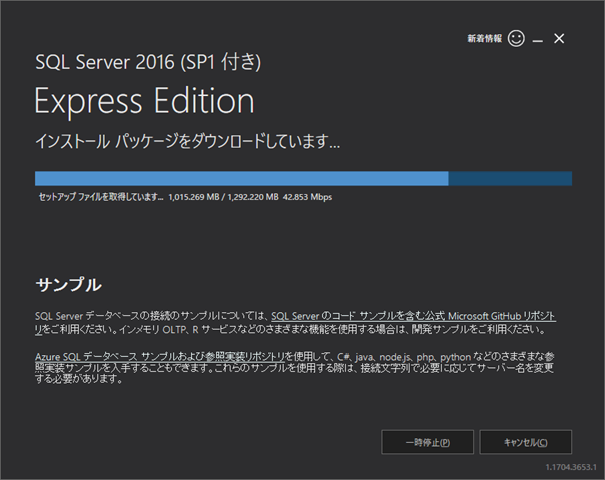Pause the download with 一時停止(P)
Image resolution: width=605 pixels, height=480 pixels.
click(x=428, y=442)
